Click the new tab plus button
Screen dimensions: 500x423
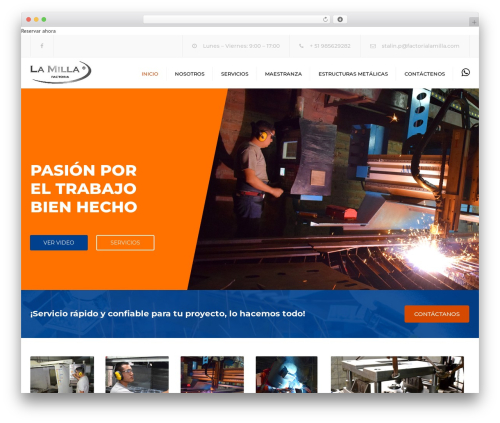(474, 22)
